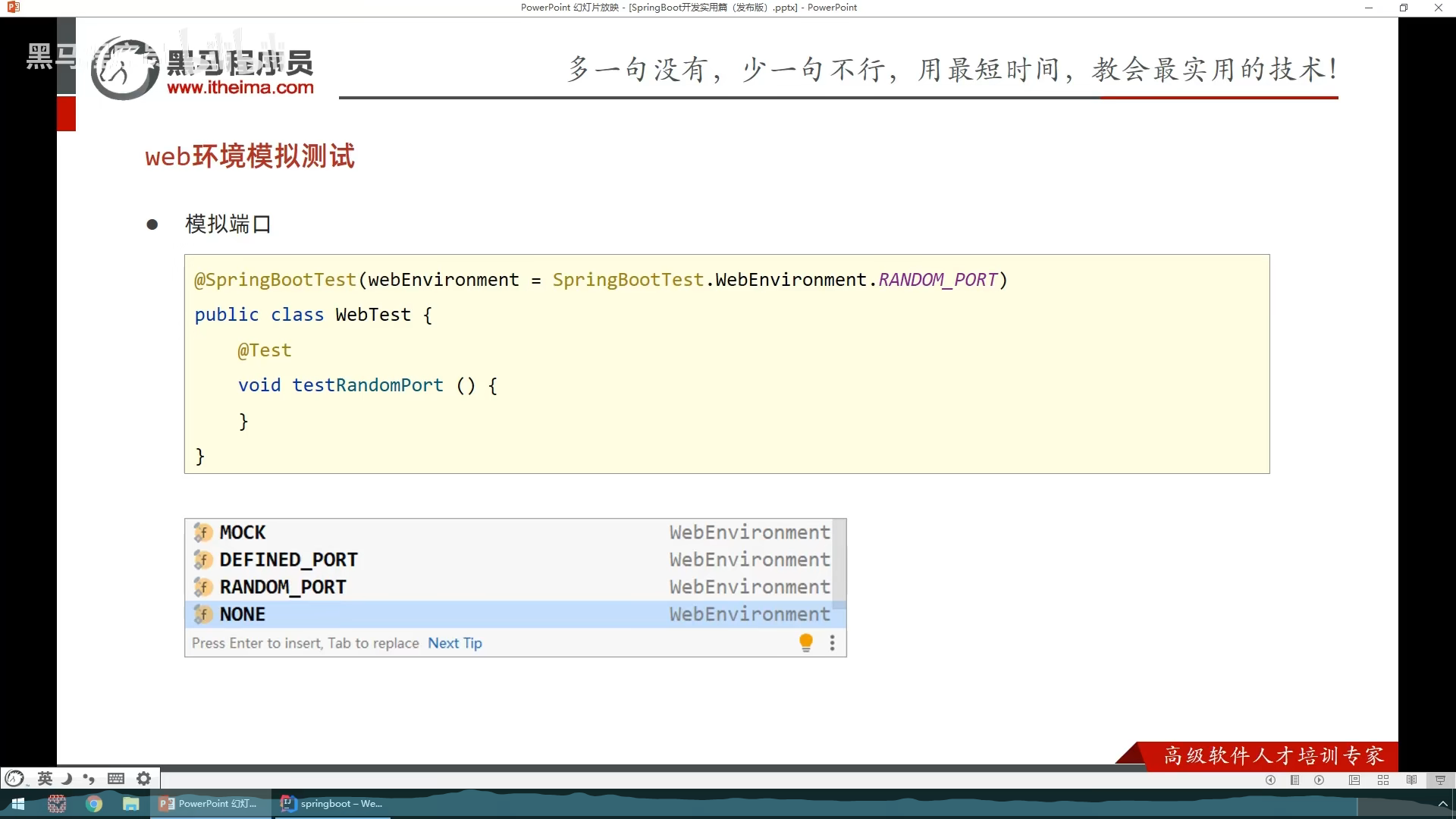
Task: Go to the previous slide
Action: pyautogui.click(x=1270, y=780)
